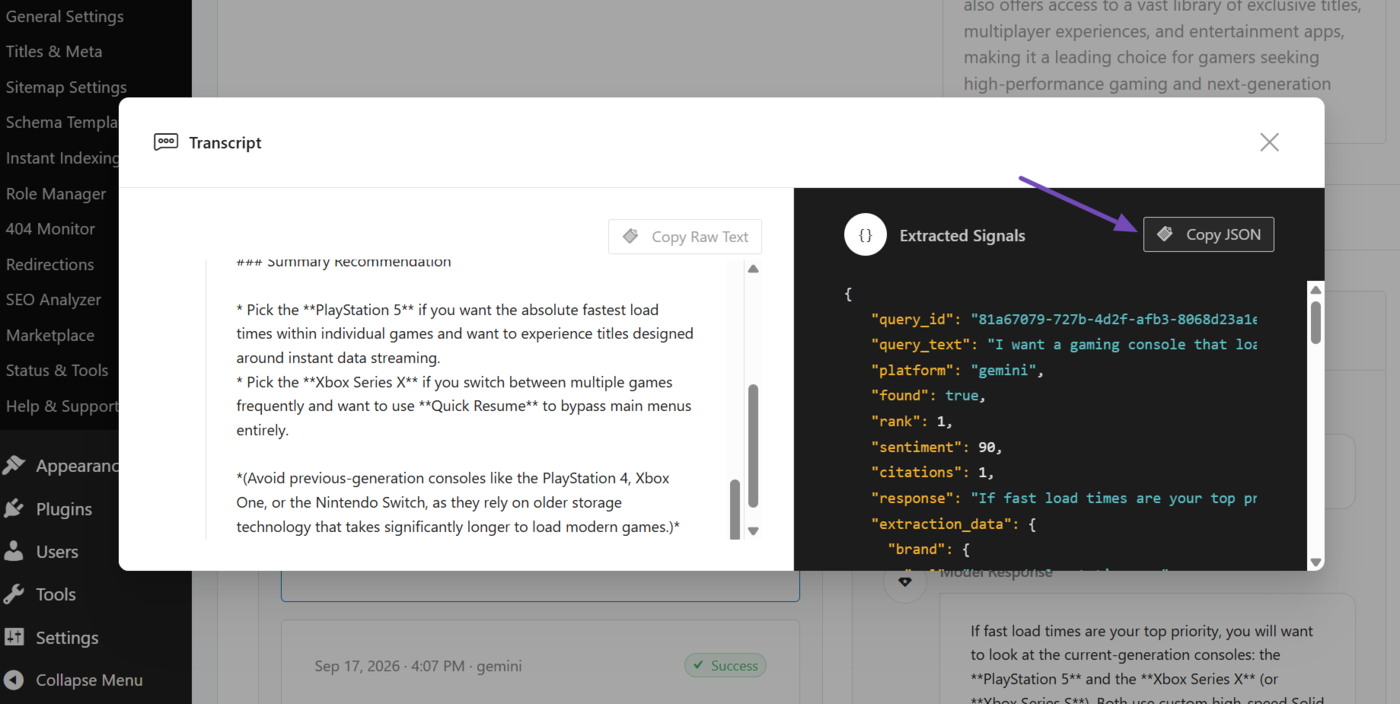The image size is (1400, 704).
Task: Click the diamond icon beside Model Response
Action: [905, 581]
